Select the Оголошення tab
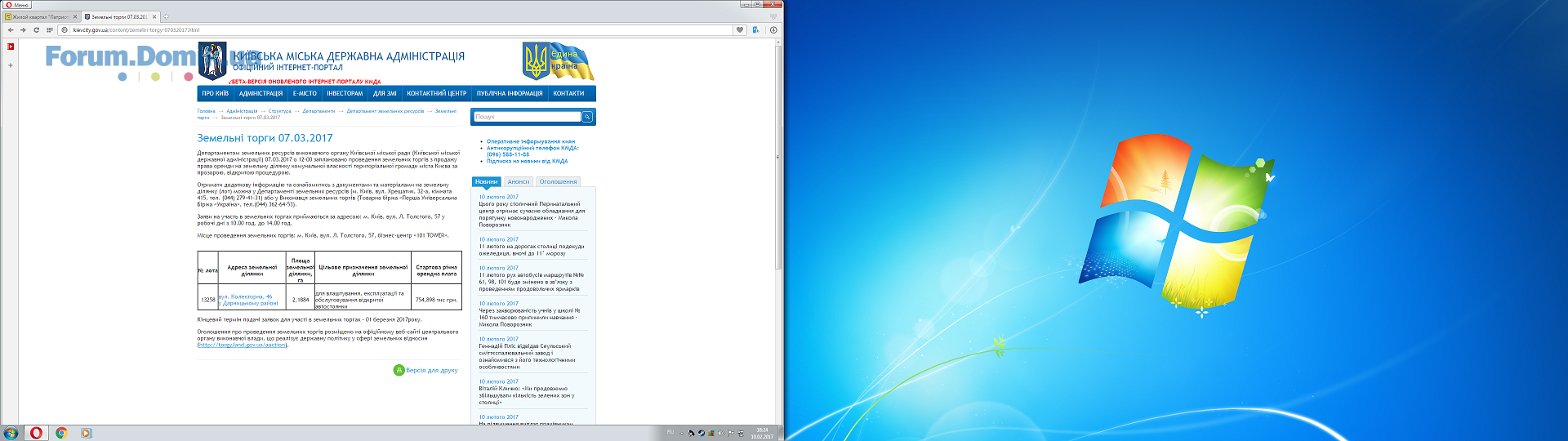 click(558, 182)
